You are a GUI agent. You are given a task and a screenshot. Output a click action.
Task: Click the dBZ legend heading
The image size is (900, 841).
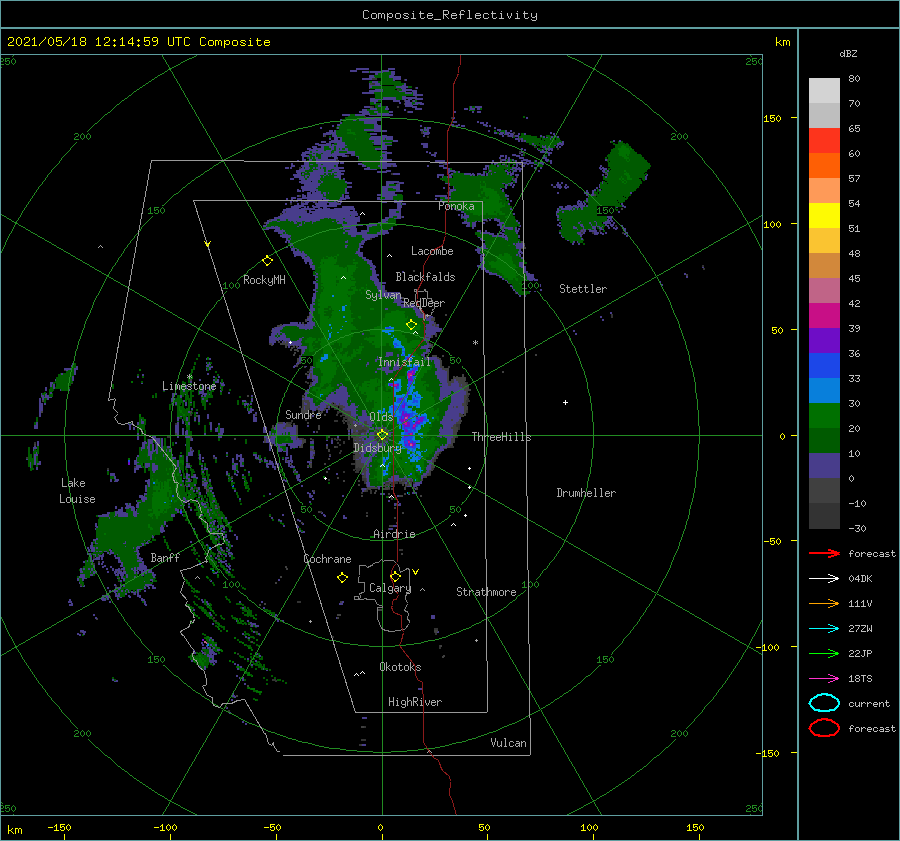[x=848, y=53]
